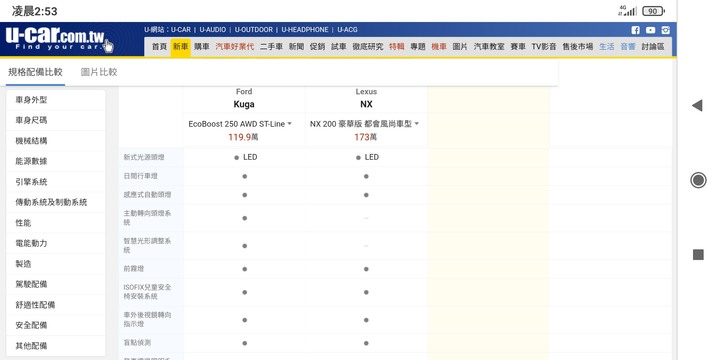Open the 首頁 menu item
This screenshot has width=720, height=360.
[x=159, y=47]
